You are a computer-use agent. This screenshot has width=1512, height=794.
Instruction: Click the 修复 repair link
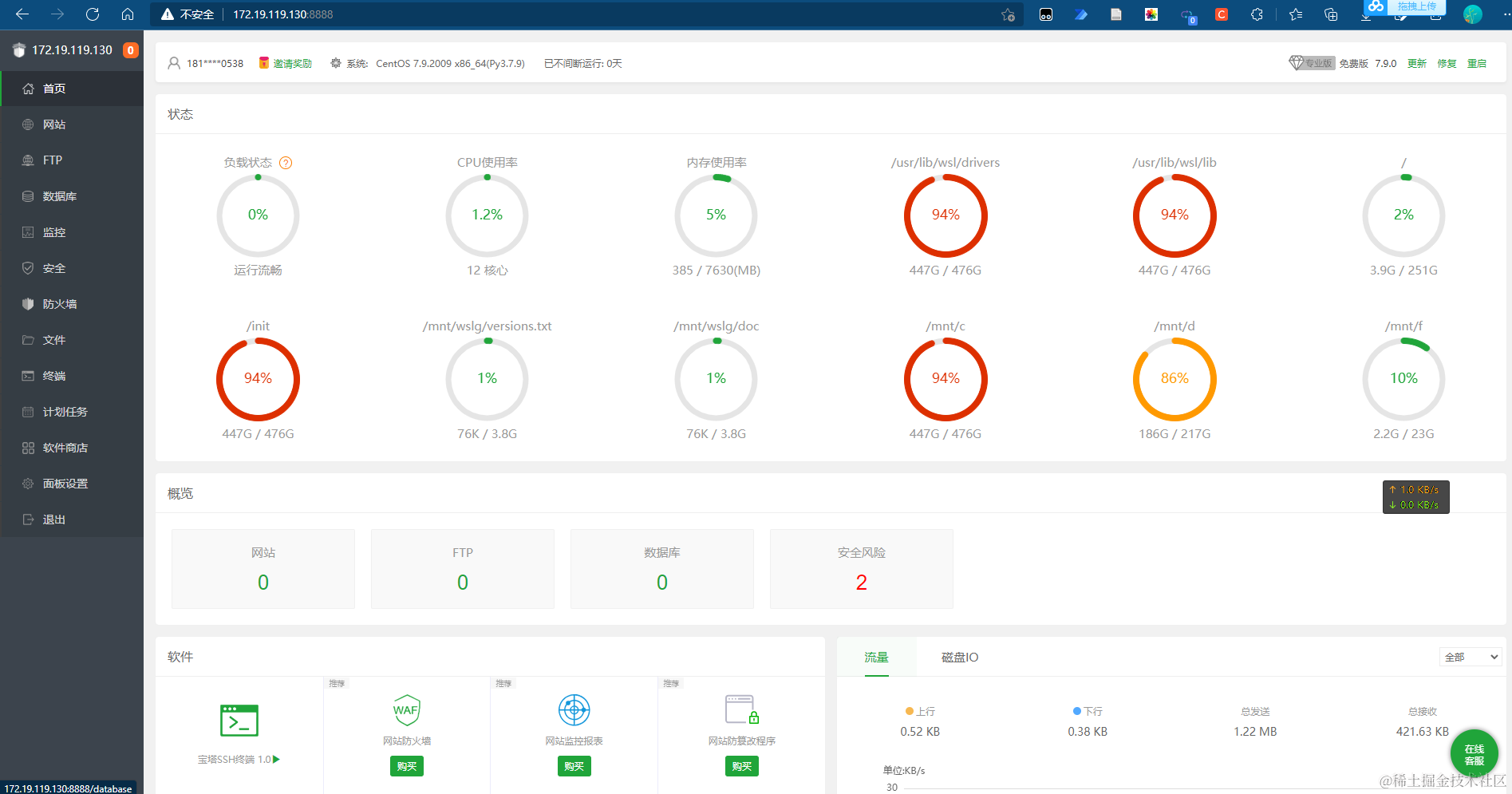(x=1447, y=63)
